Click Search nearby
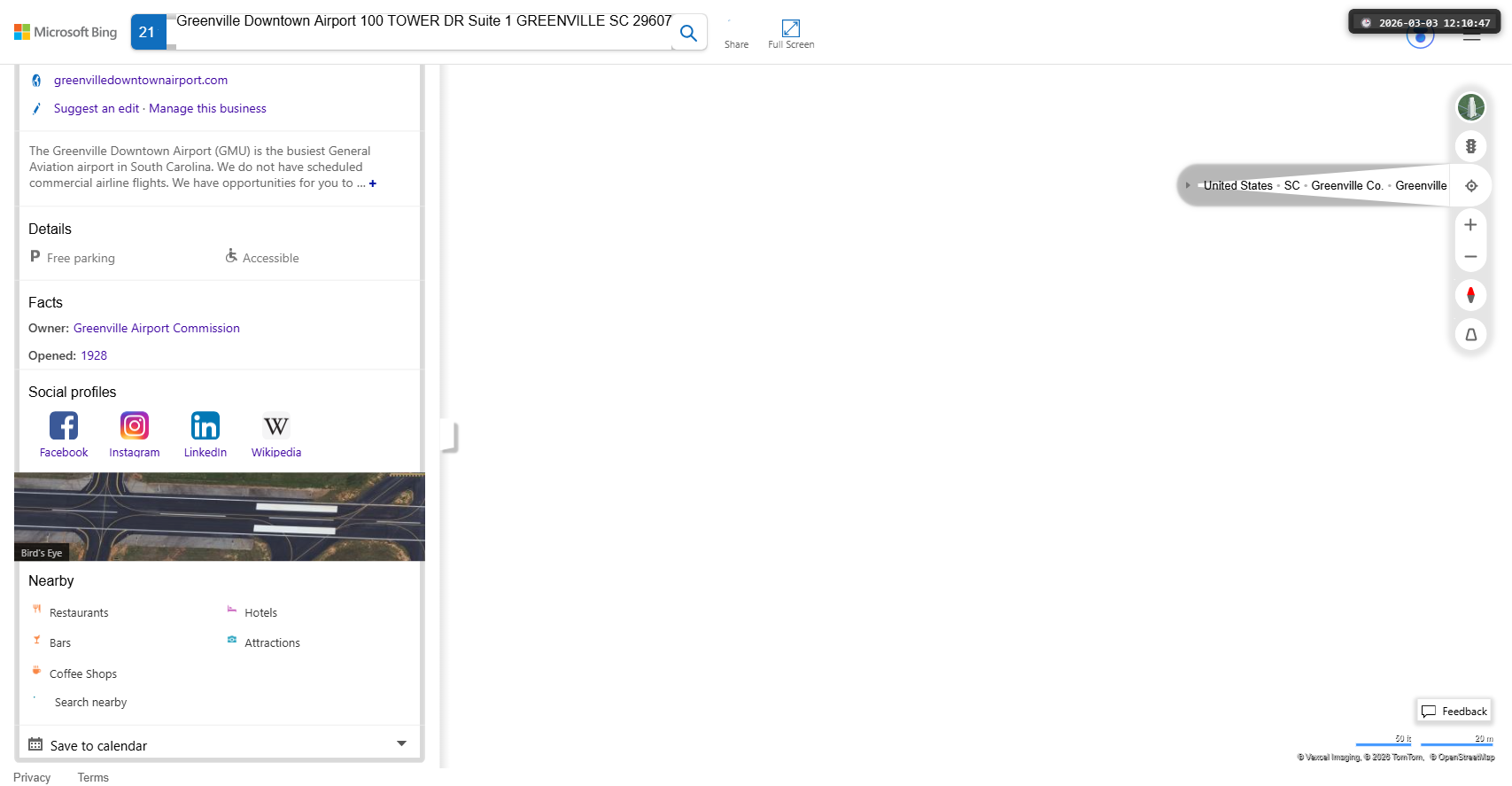Screen dimensions: 1512x786 click(90, 702)
